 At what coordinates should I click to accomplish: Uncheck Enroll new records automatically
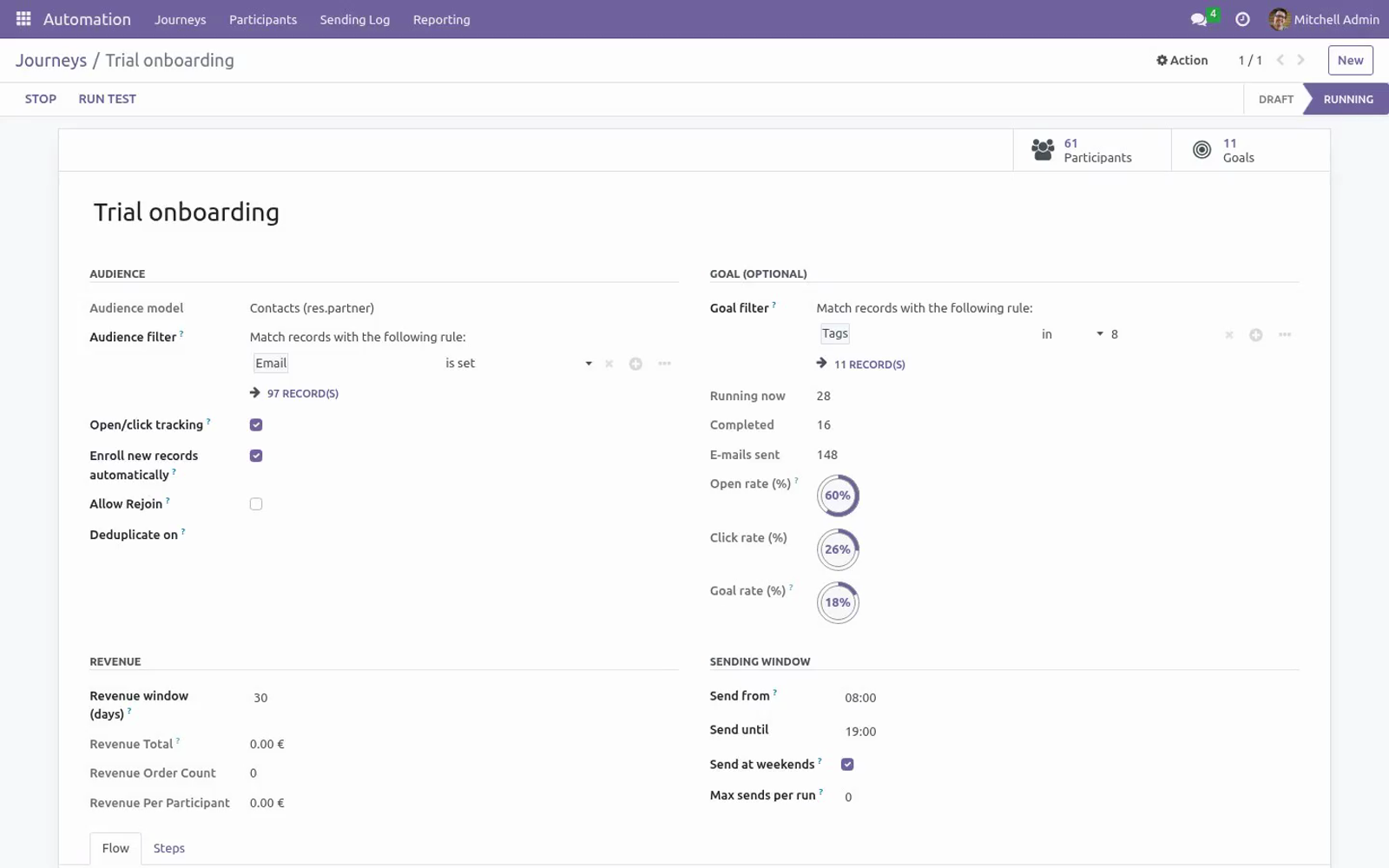pos(256,456)
